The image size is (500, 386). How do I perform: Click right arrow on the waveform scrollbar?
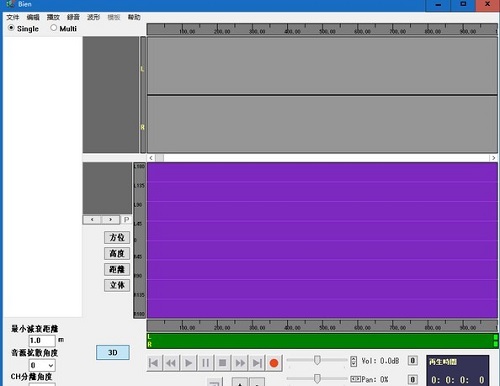[x=494, y=158]
